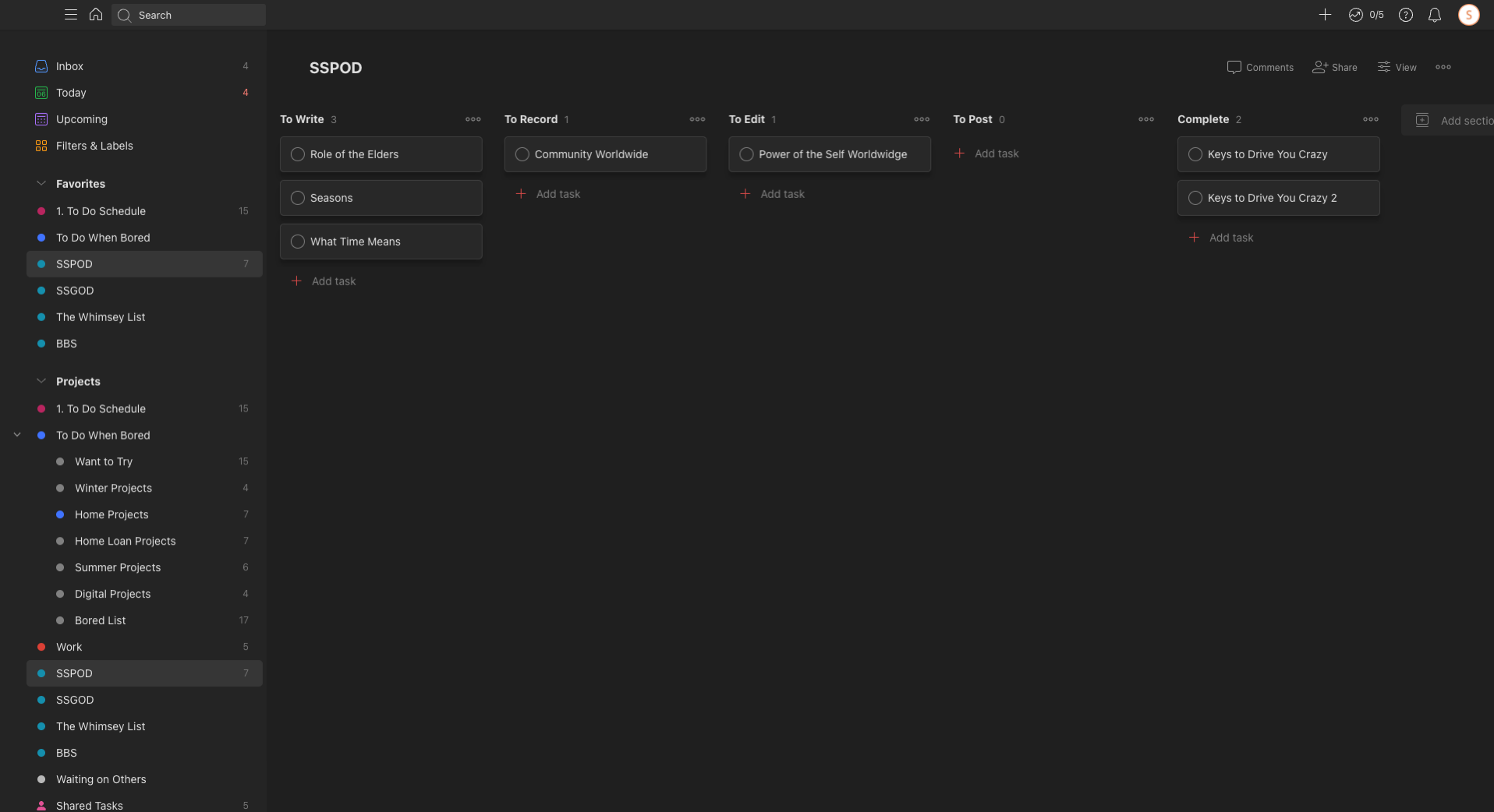Mark Role of the Elders complete
Screen dimensions: 1494x812
(x=298, y=154)
